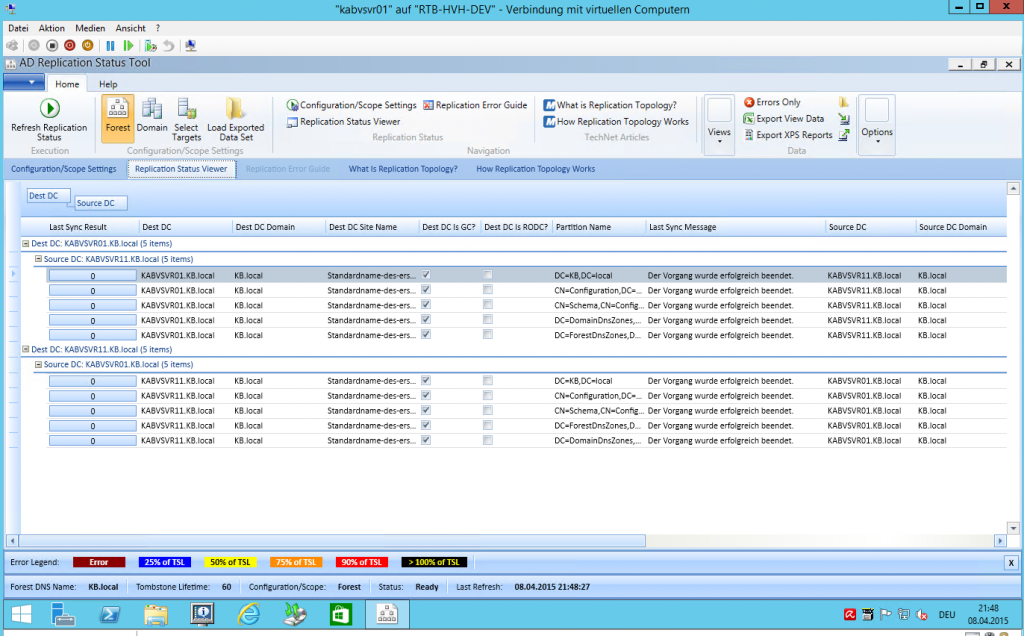Open the Medien menu
This screenshot has width=1024, height=636.
click(x=90, y=28)
